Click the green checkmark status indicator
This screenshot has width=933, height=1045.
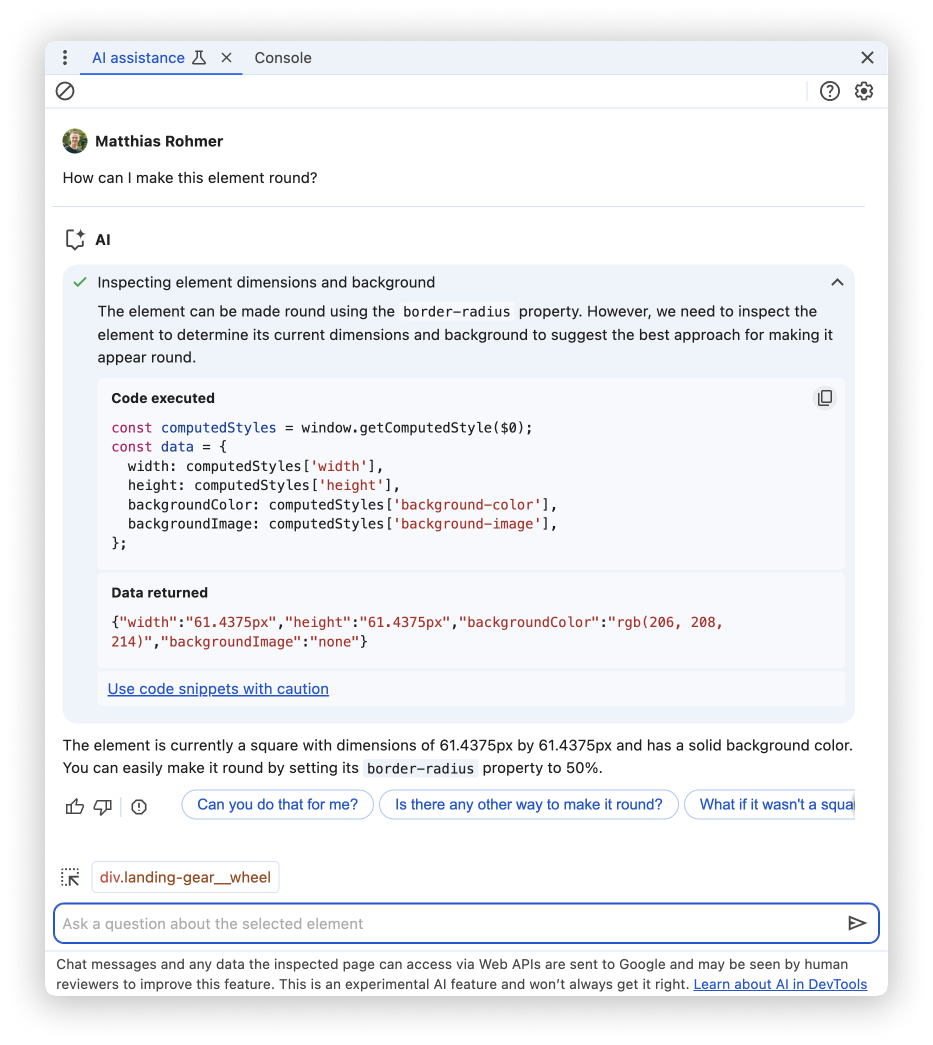tap(79, 282)
